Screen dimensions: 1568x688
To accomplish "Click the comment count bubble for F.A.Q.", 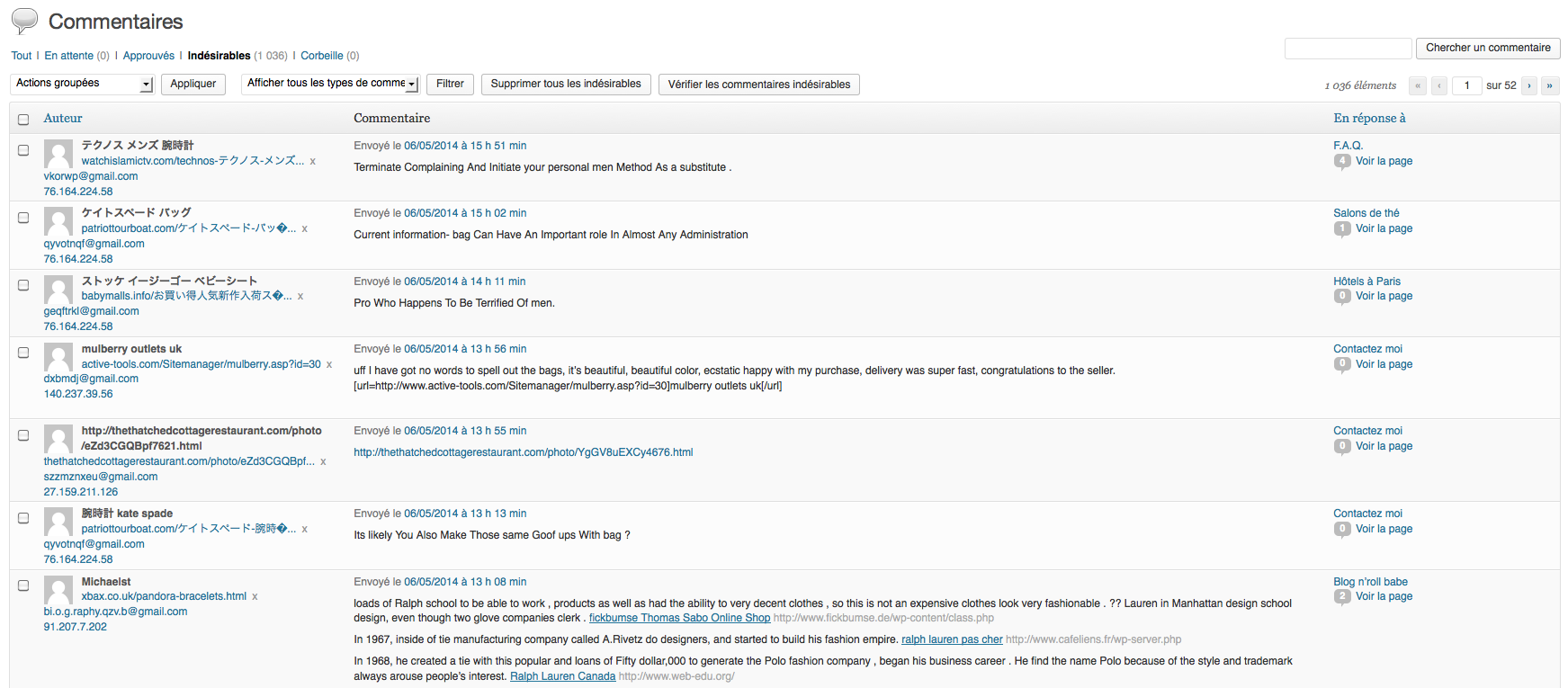I will (1341, 161).
